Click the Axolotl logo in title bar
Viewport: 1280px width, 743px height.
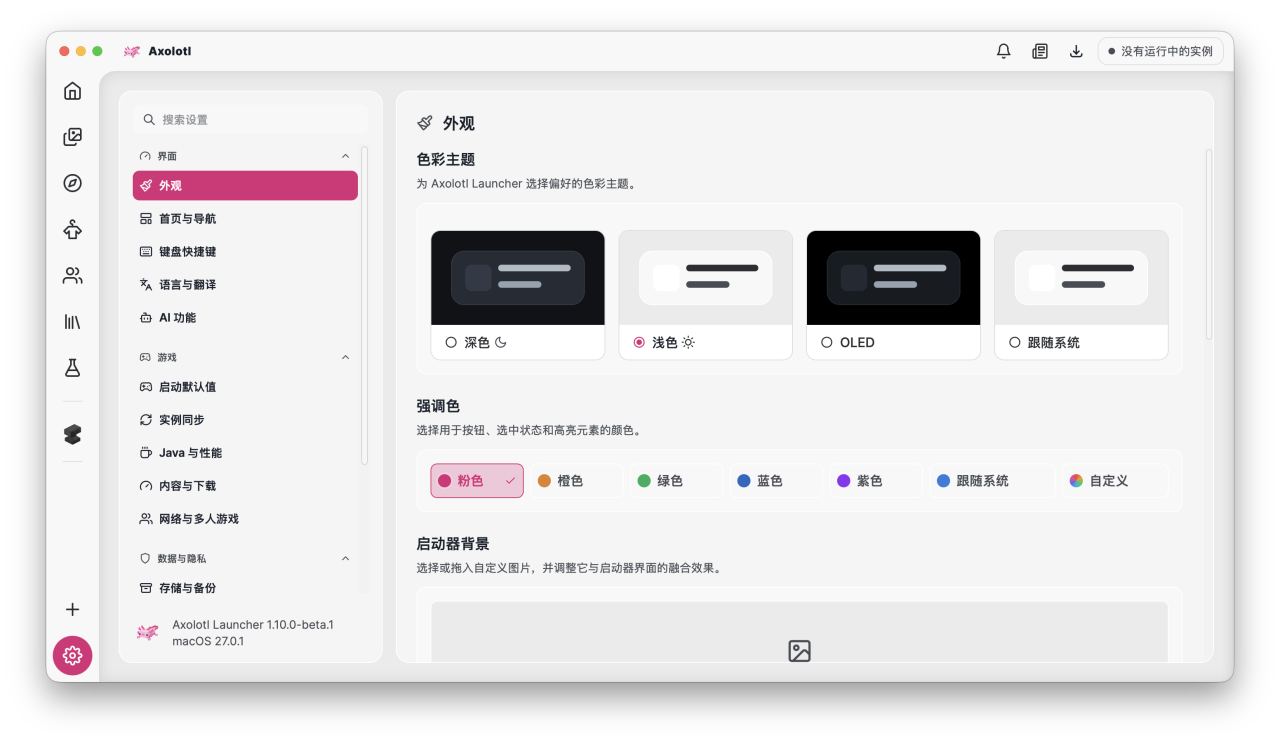click(x=132, y=51)
